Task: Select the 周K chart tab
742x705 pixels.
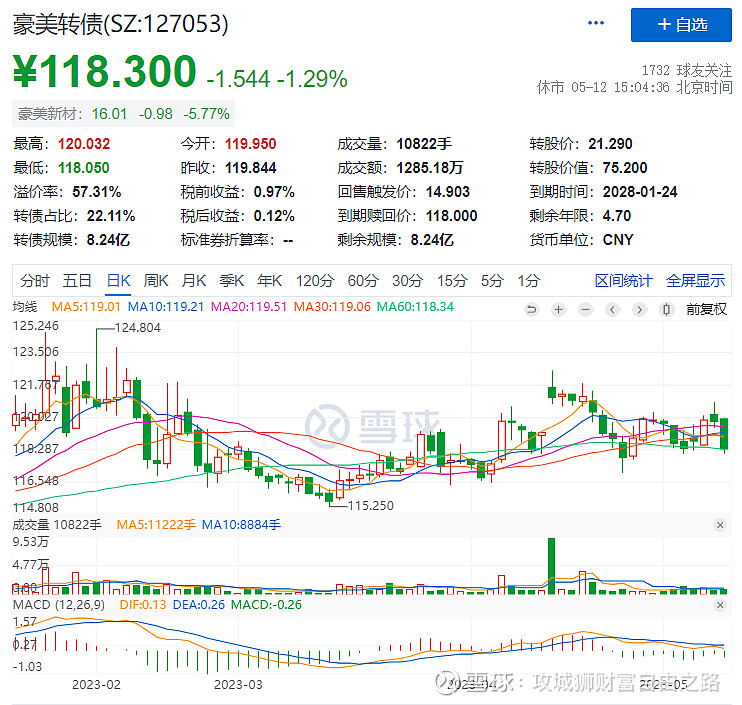Action: coord(156,281)
